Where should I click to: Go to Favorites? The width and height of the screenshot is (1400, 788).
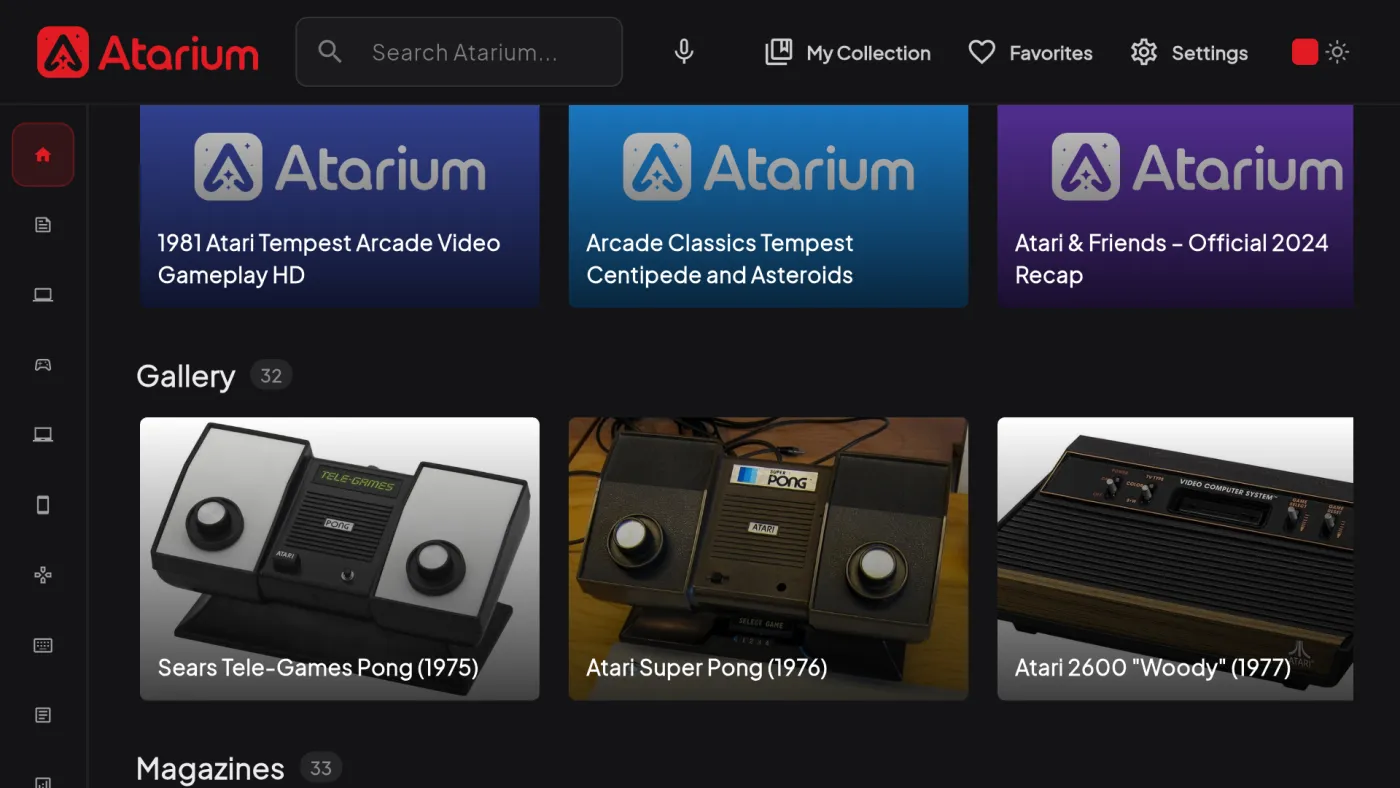point(1031,52)
